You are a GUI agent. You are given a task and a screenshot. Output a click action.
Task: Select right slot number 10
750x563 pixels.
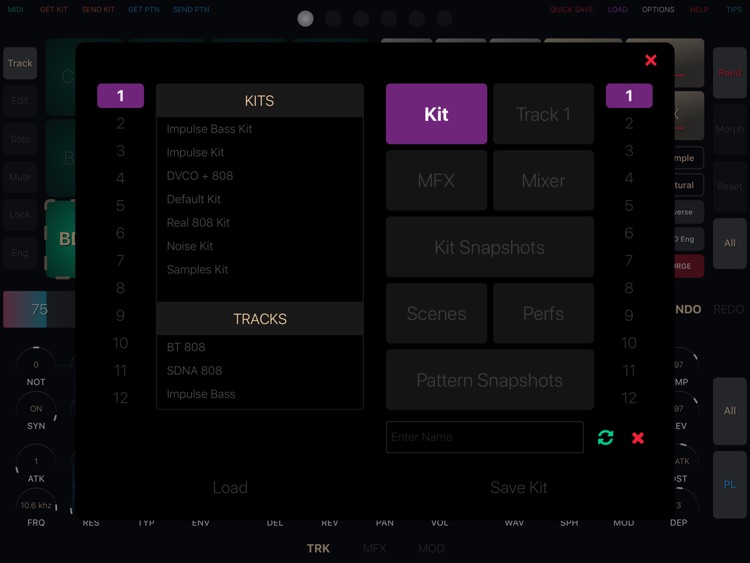(x=629, y=343)
